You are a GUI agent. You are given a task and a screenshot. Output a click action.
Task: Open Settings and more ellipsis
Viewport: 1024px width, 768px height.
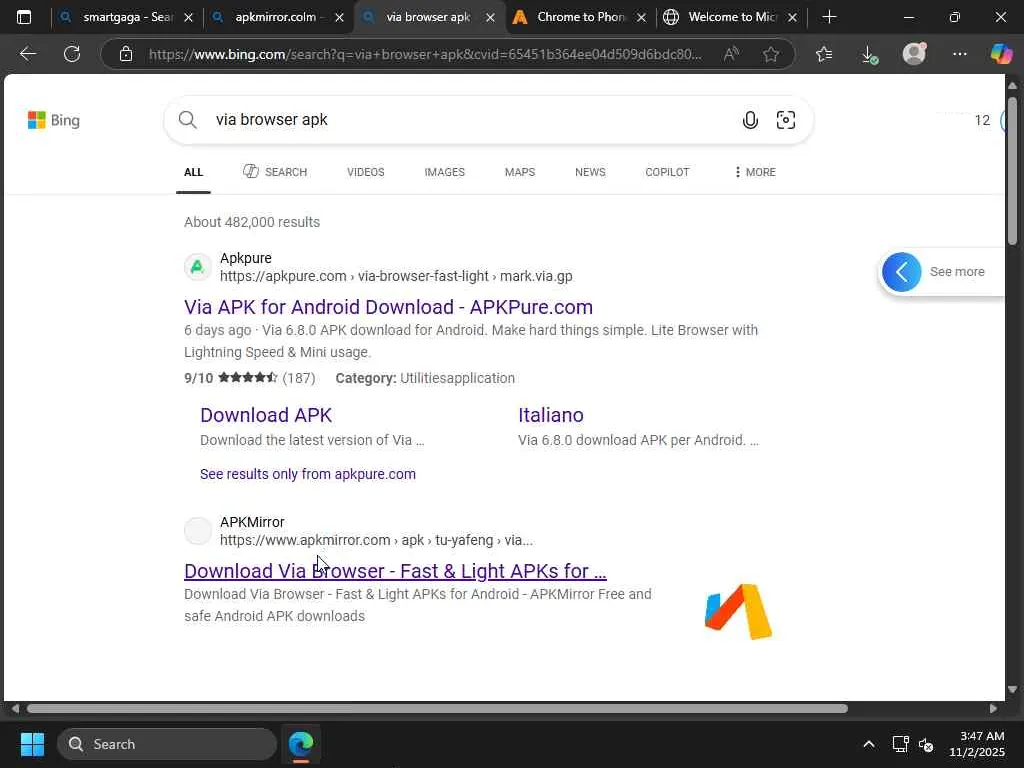tap(959, 54)
